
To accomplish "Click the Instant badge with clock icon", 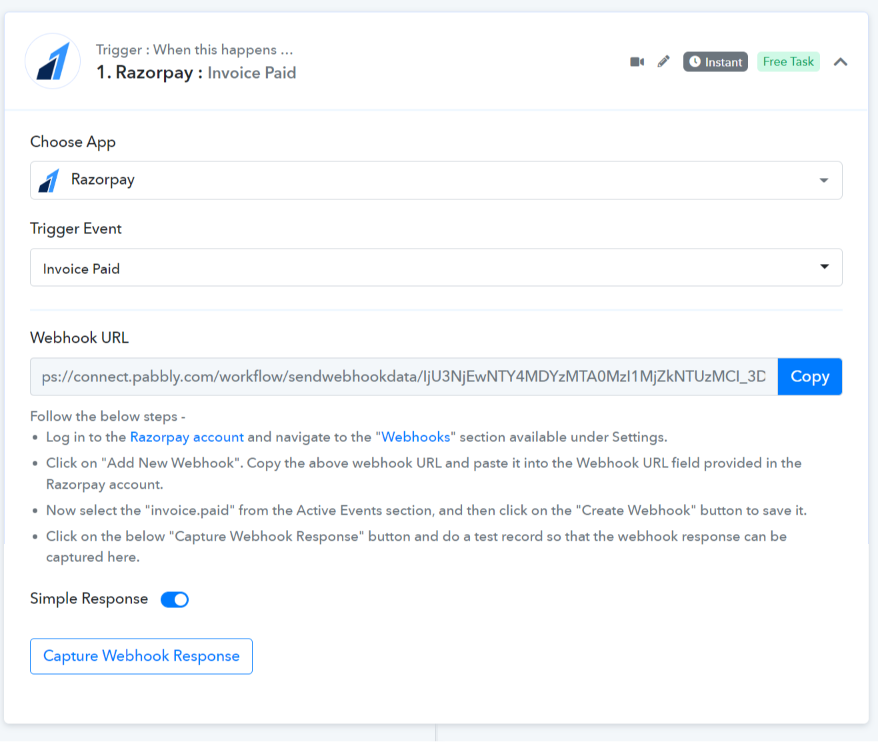I will 715,62.
